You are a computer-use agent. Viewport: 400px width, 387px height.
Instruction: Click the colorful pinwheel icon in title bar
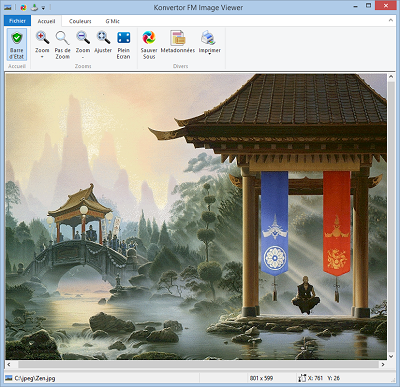[23, 7]
